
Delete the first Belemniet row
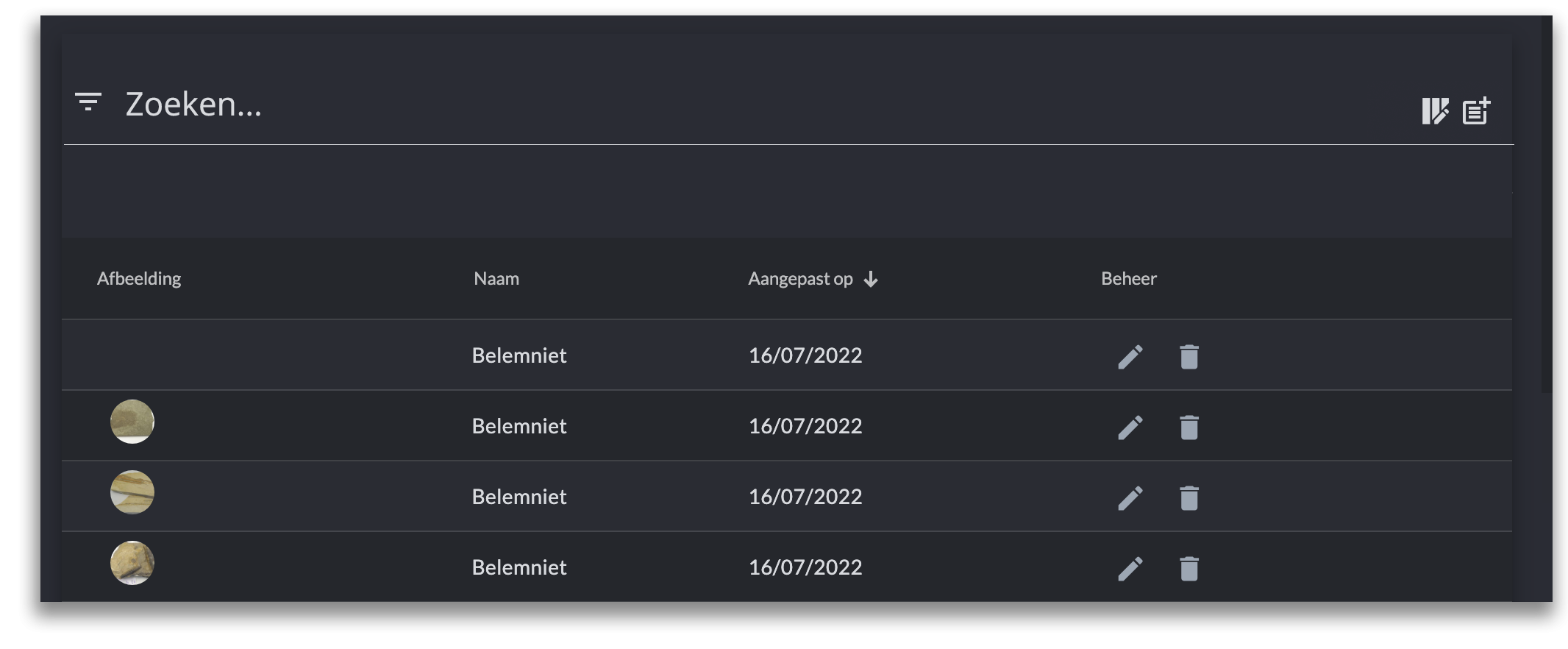click(1189, 357)
